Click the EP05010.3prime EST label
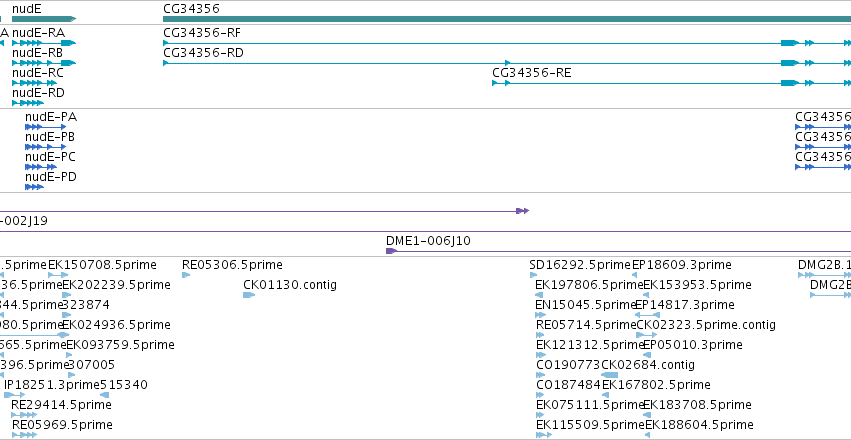Viewport: 851px width, 440px height. (x=693, y=345)
